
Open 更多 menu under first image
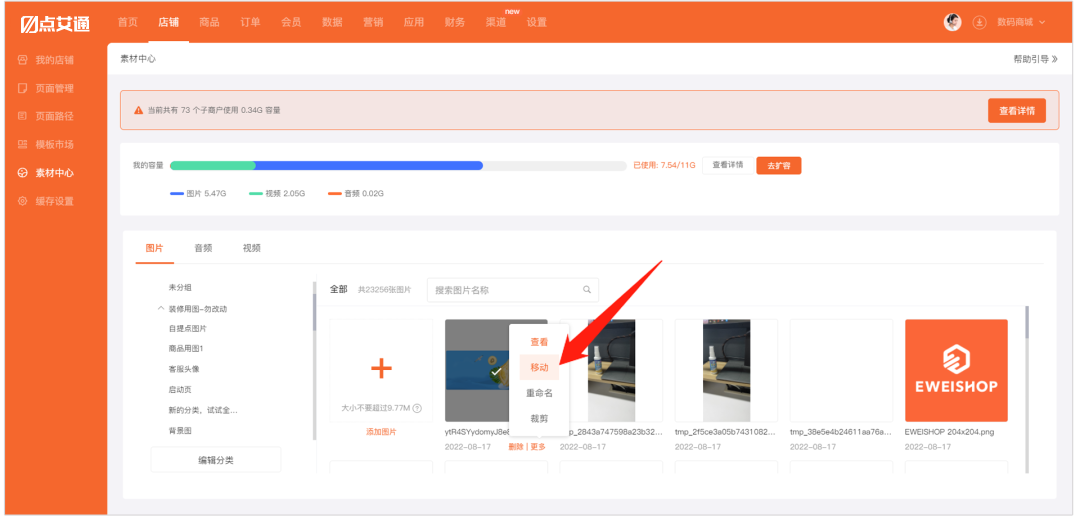pos(538,447)
